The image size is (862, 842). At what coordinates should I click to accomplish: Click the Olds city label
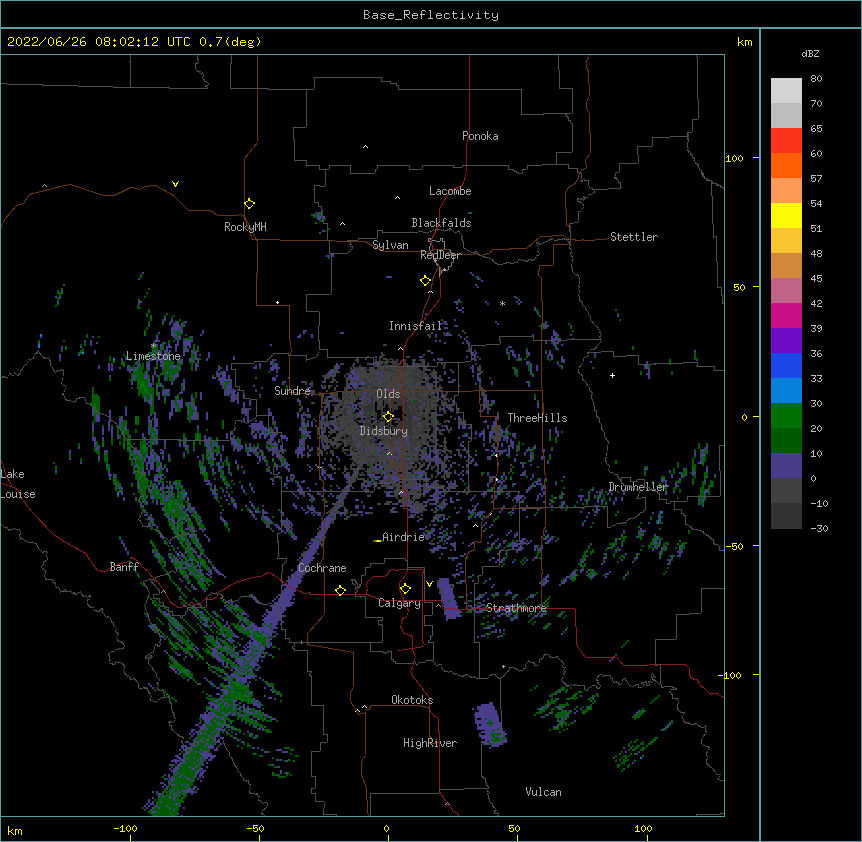tap(388, 394)
